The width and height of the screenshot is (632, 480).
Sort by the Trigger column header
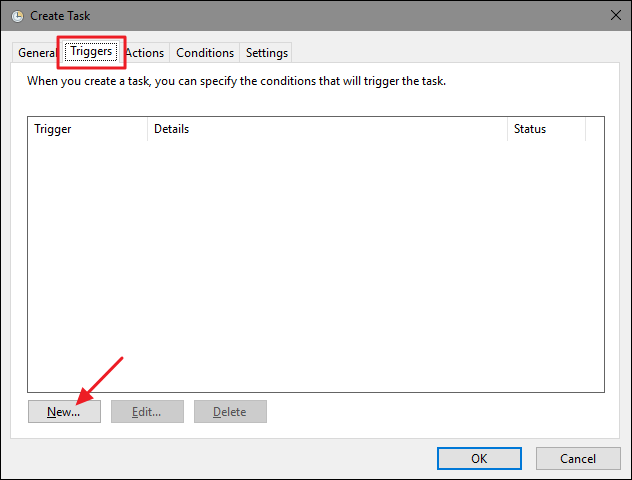(87, 129)
